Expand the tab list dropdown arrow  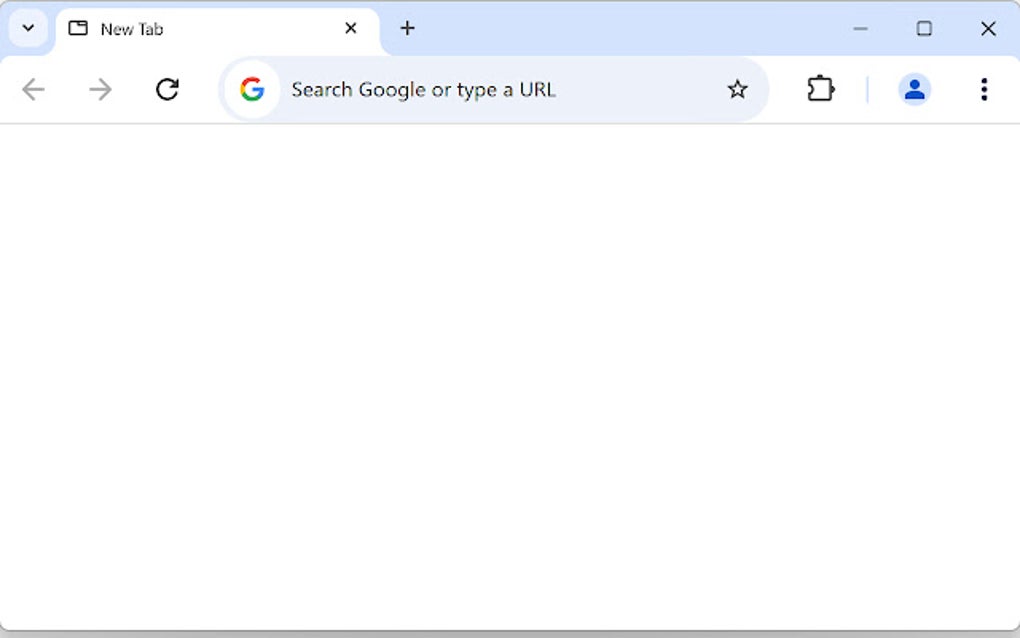[x=27, y=28]
